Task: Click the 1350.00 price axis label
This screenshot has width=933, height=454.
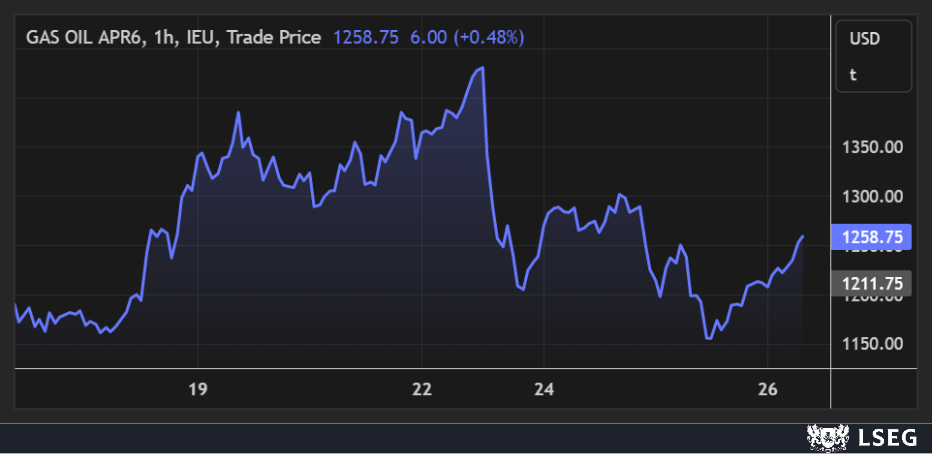Action: pyautogui.click(x=873, y=148)
